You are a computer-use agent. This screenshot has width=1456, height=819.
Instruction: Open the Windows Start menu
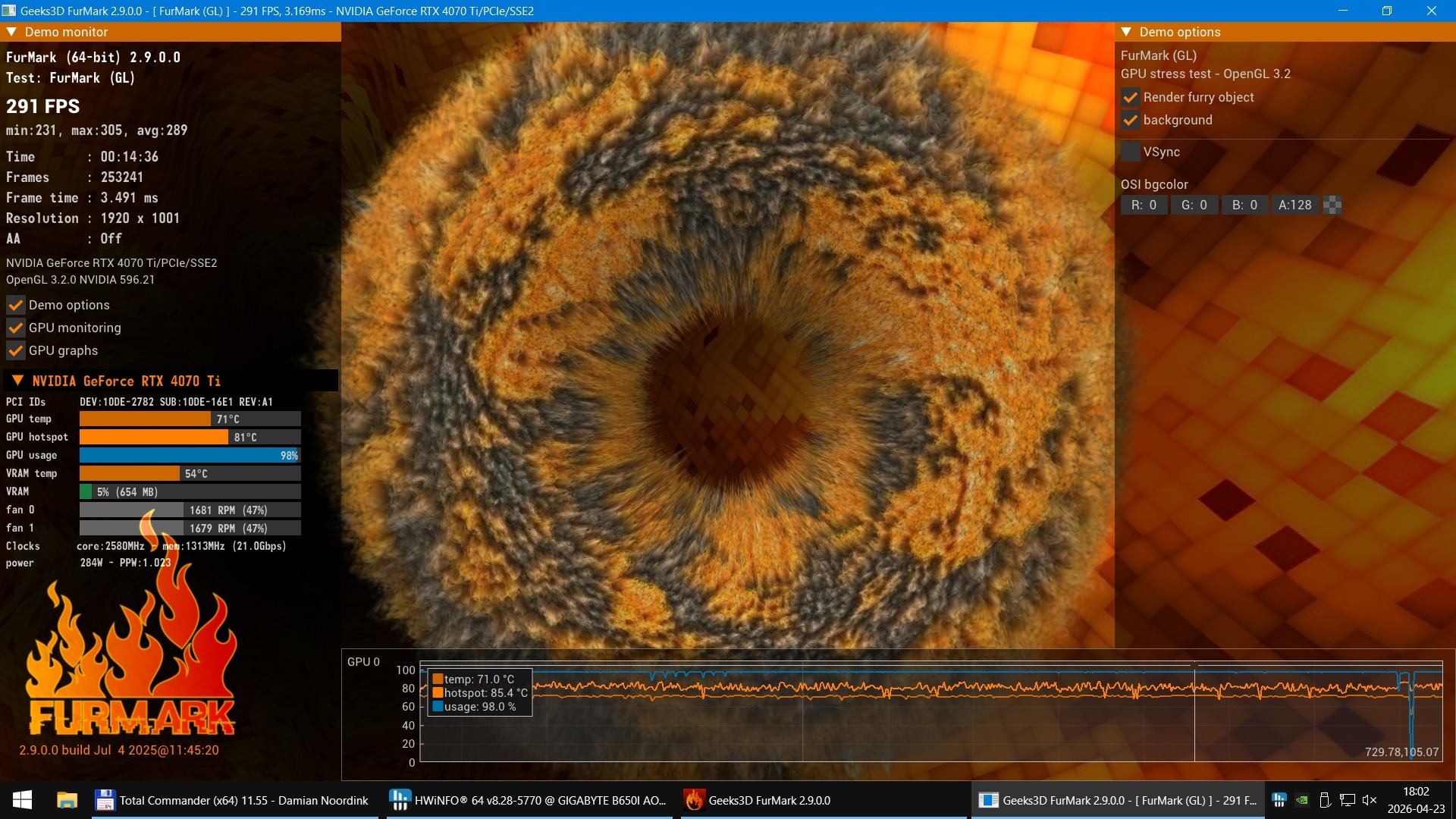[22, 800]
